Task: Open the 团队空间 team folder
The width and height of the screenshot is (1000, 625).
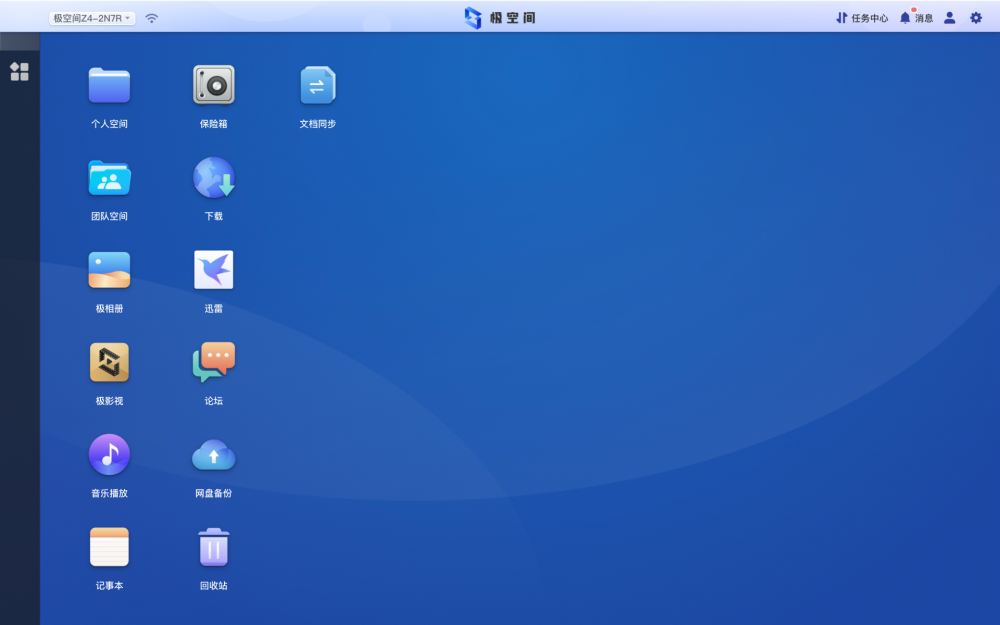Action: pyautogui.click(x=109, y=178)
